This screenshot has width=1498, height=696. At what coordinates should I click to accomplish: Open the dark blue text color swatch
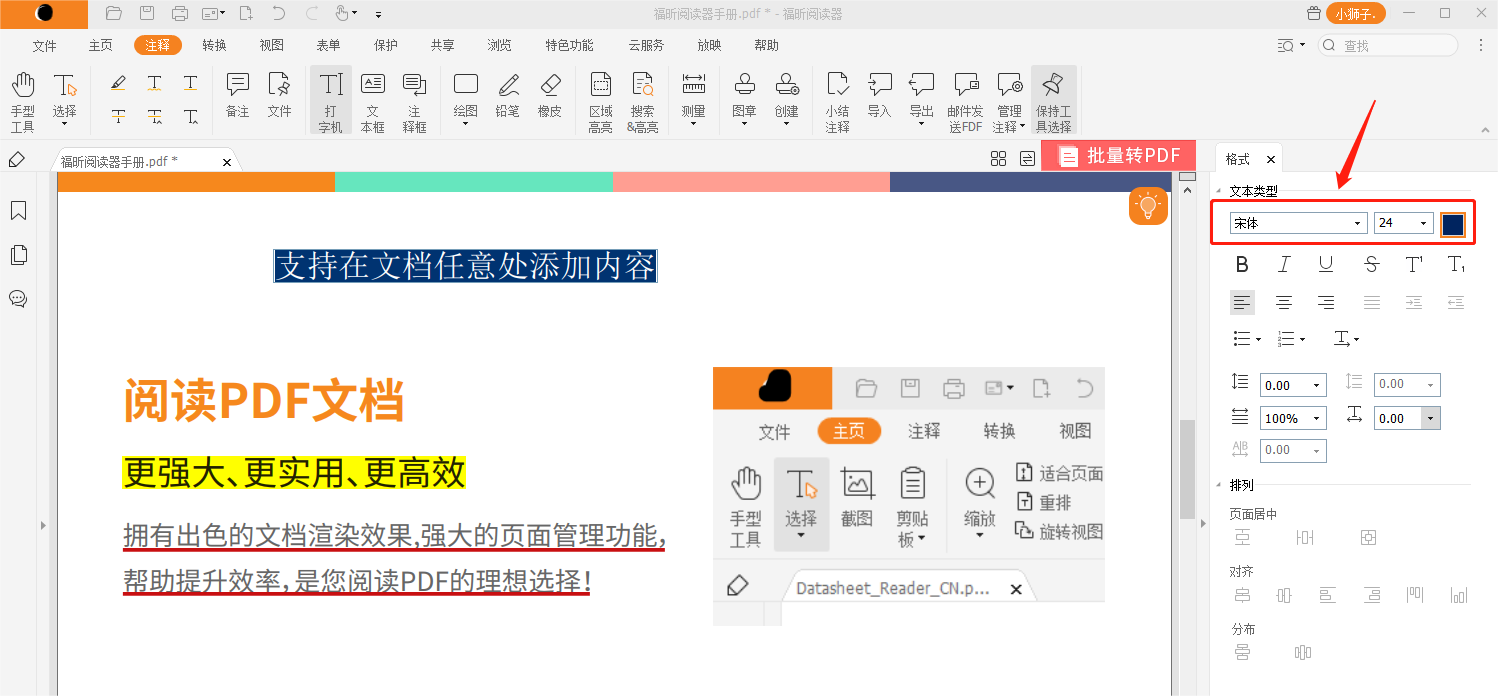coord(1452,224)
